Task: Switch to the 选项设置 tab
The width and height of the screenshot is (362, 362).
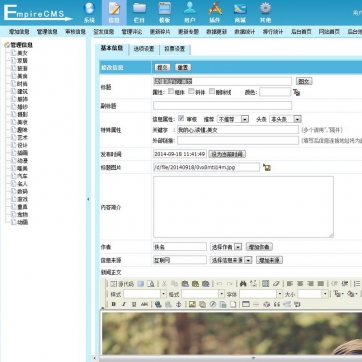Action: click(144, 49)
